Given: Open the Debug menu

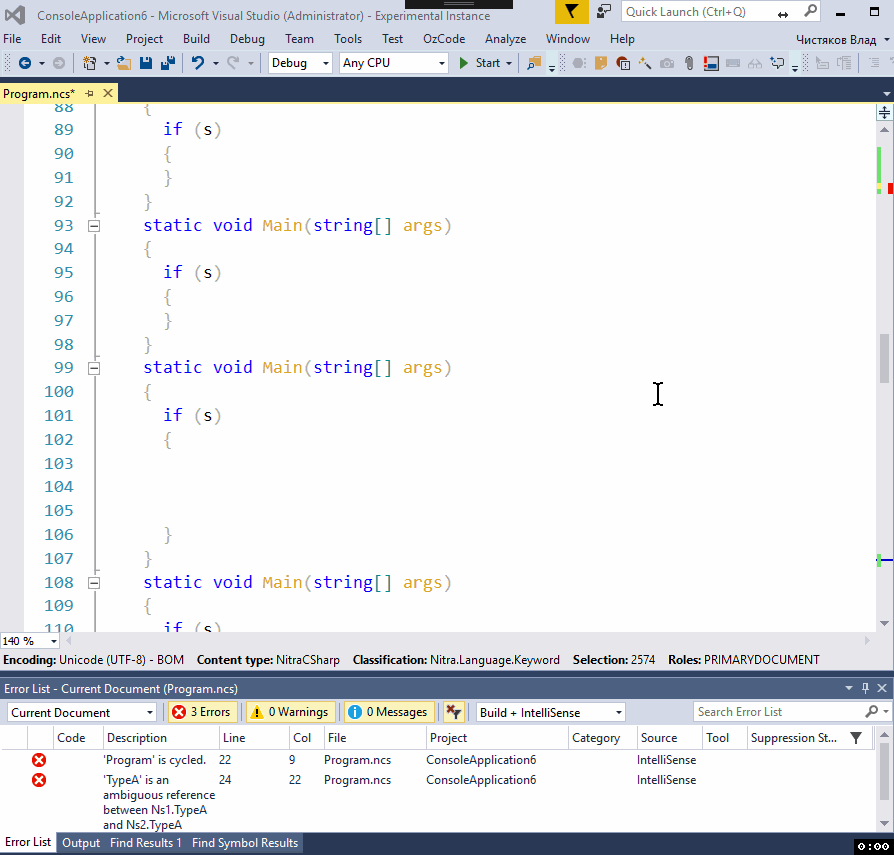Looking at the screenshot, I should (247, 39).
